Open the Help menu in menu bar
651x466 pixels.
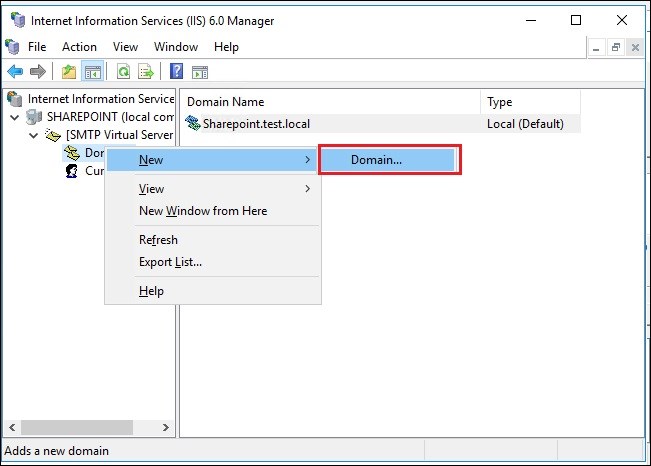[x=226, y=47]
